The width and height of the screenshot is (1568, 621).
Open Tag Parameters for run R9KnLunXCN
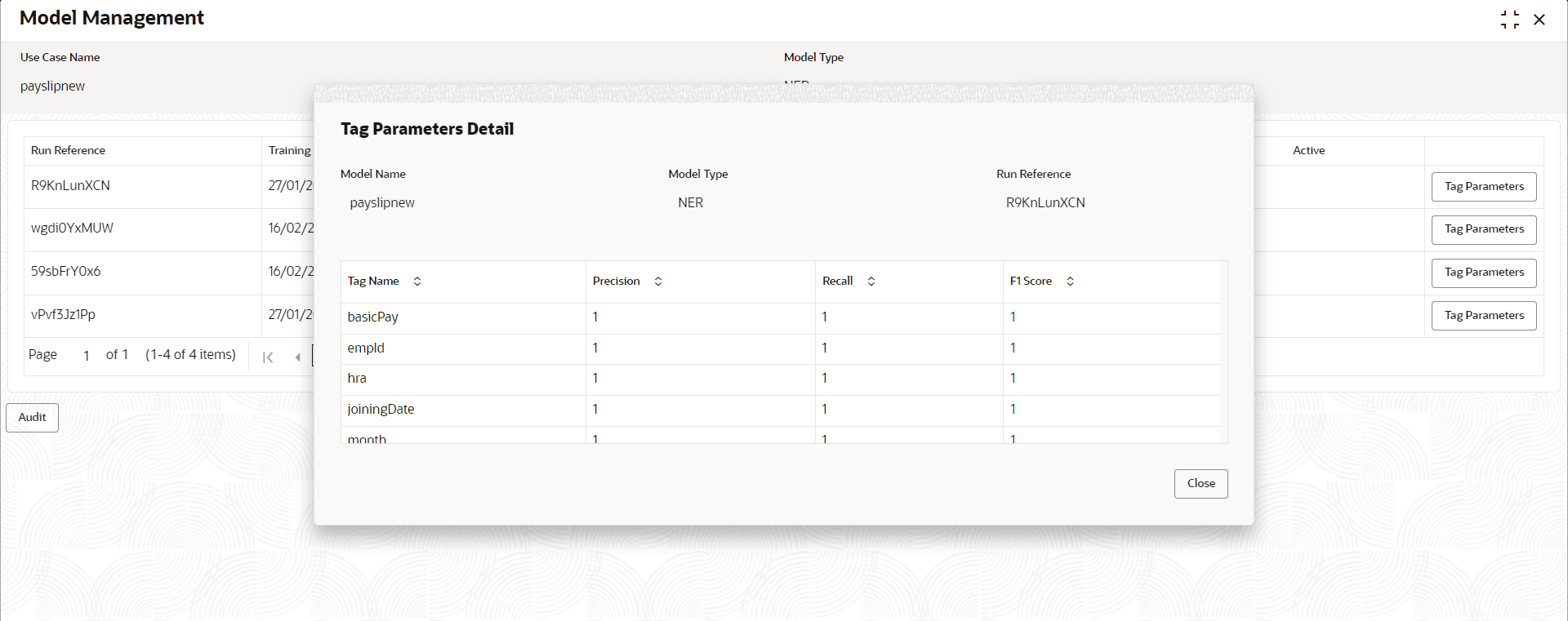coord(1484,187)
